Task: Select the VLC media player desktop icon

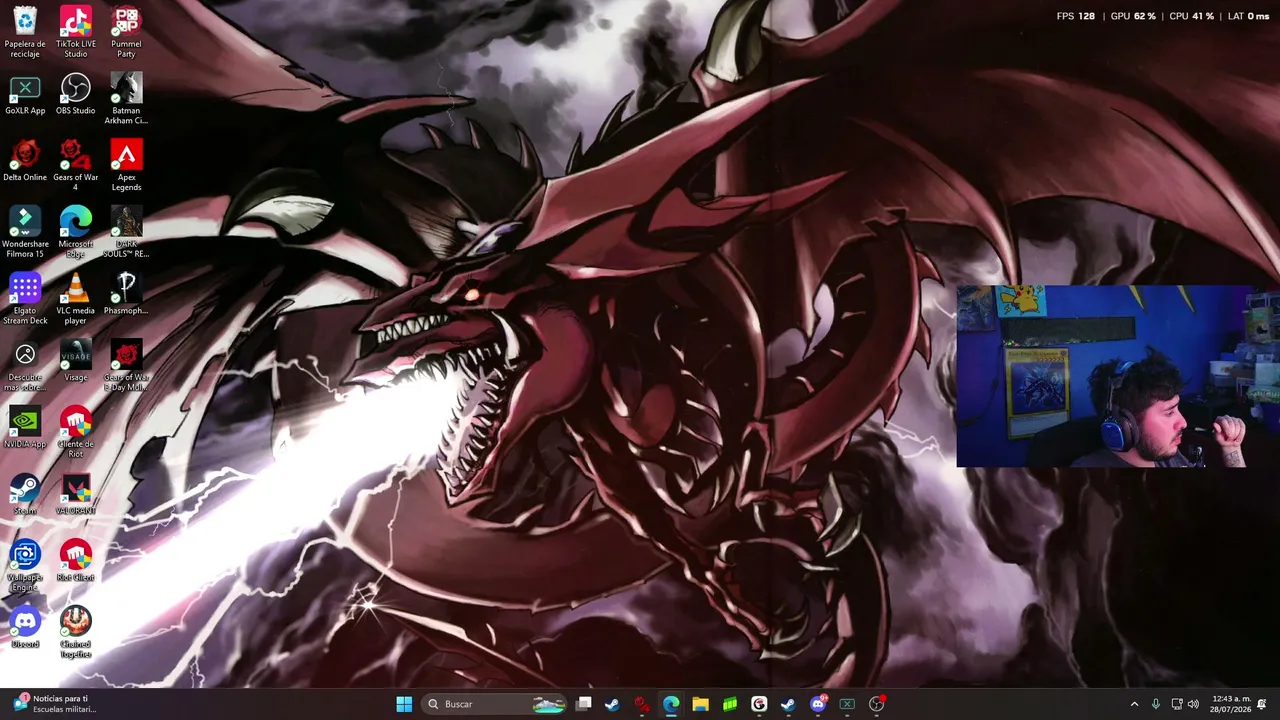Action: coord(76,300)
